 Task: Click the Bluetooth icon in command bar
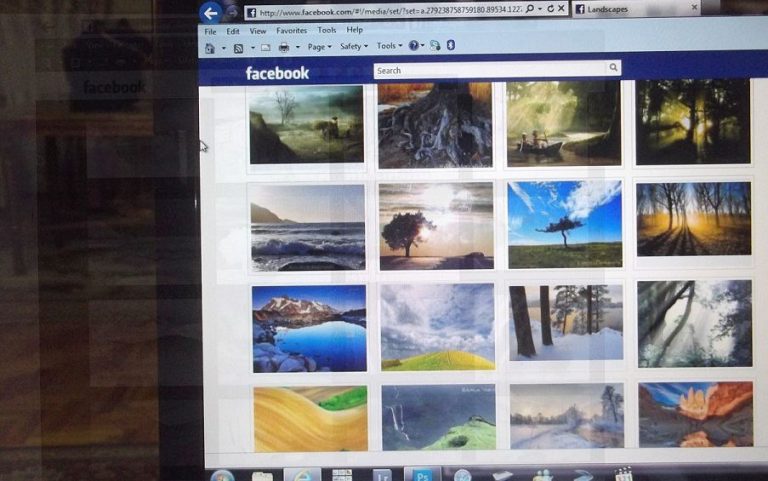pos(450,46)
